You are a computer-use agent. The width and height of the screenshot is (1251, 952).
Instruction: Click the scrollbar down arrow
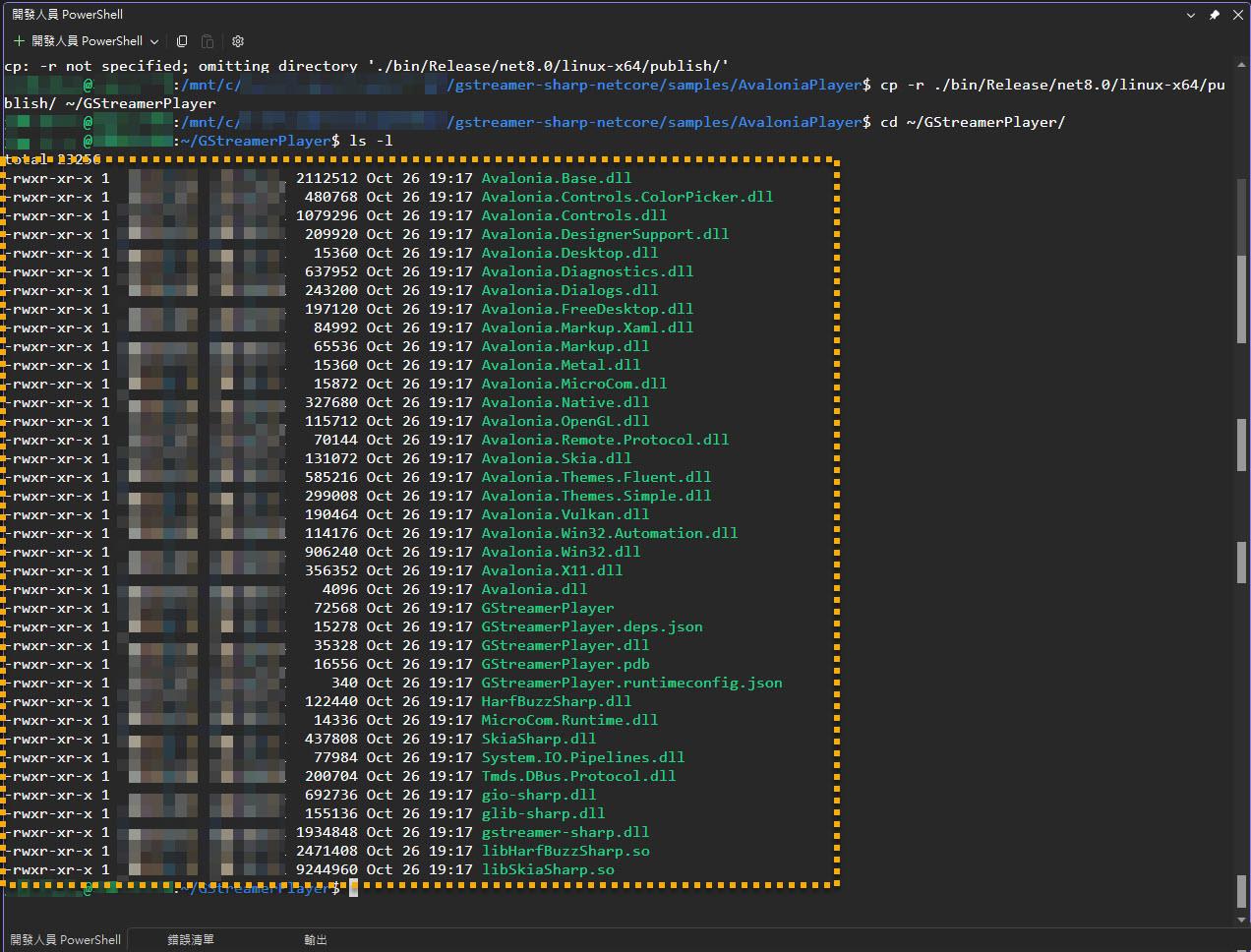[1241, 920]
